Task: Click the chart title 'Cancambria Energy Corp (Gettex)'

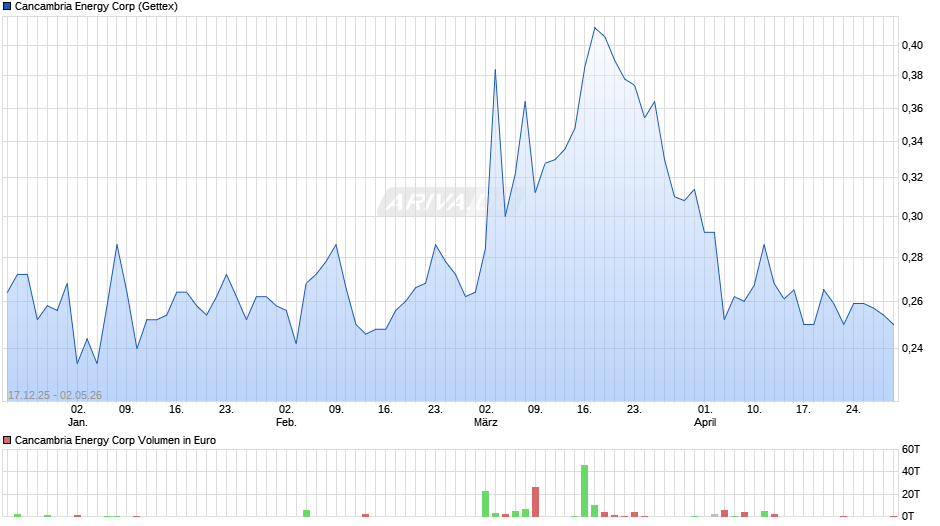Action: [96, 7]
